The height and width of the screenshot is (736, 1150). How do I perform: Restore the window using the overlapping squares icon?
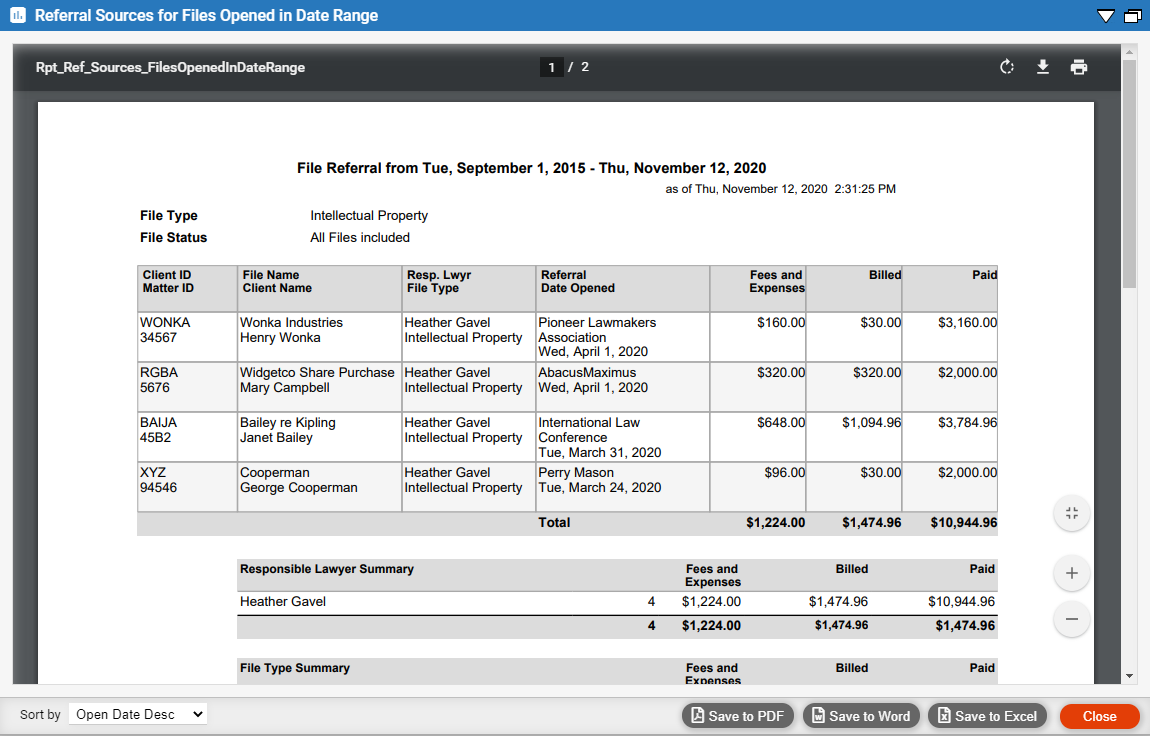coord(1133,15)
